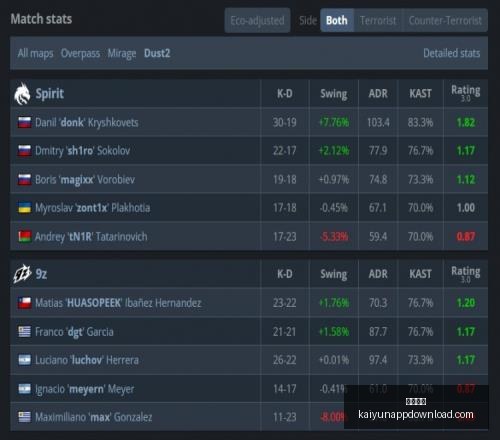Open the All maps tab
The width and height of the screenshot is (500, 440).
(x=35, y=53)
